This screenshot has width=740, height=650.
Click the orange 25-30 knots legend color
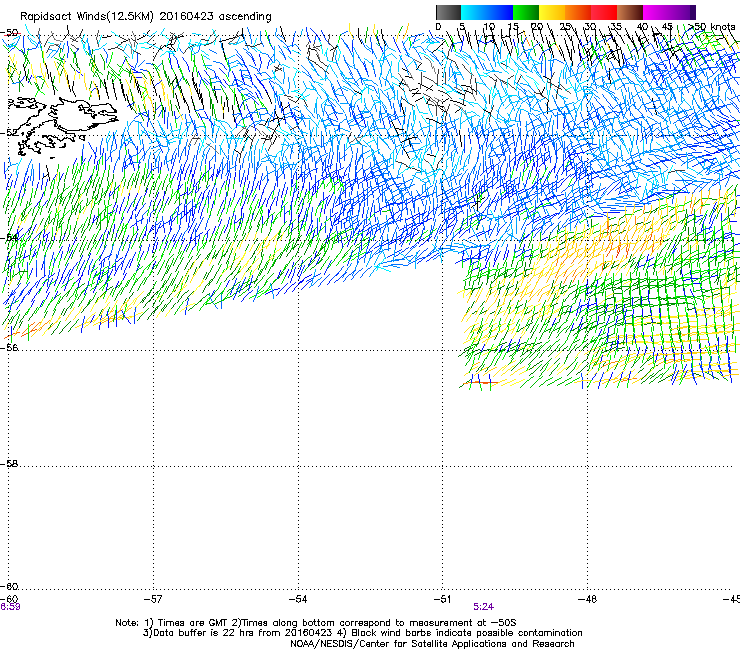click(578, 12)
